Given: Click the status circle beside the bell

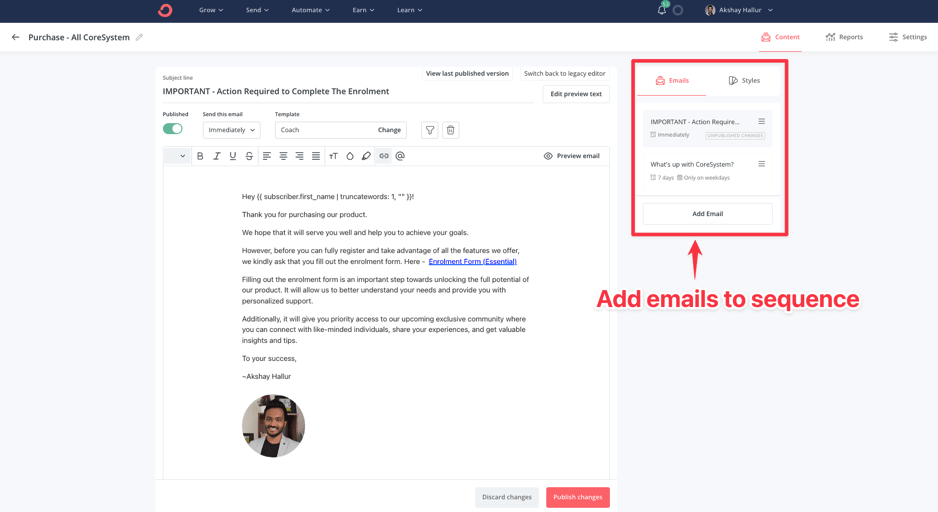Looking at the screenshot, I should pyautogui.click(x=678, y=10).
